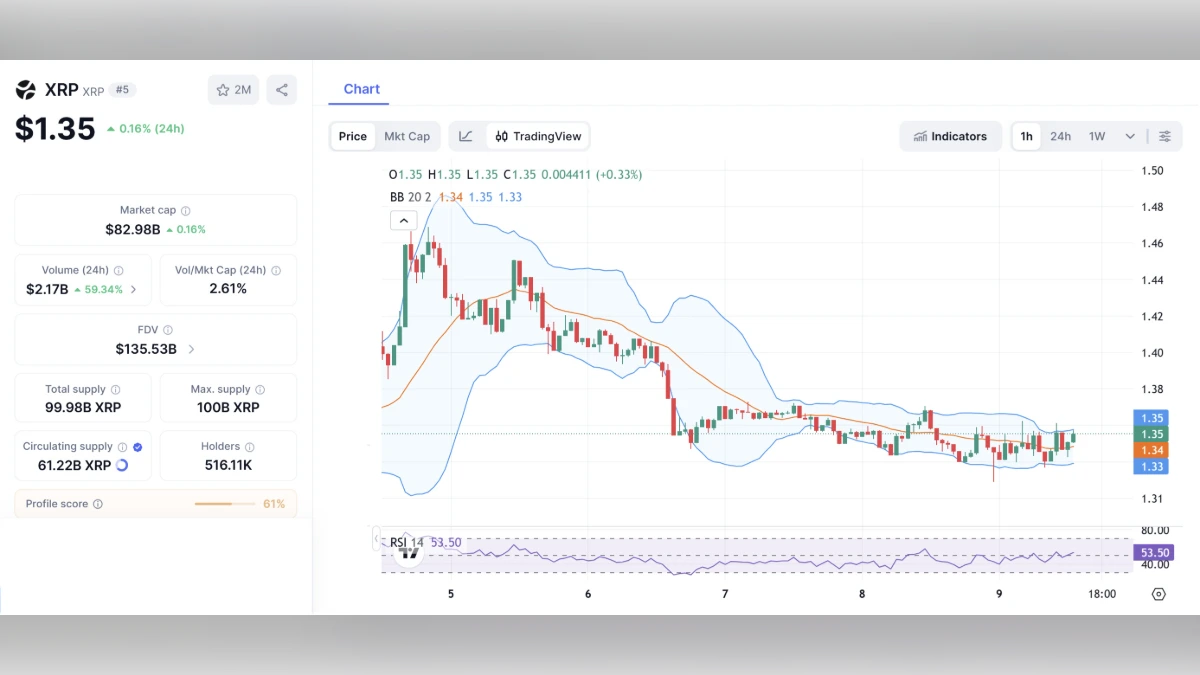
Task: Collapse the BB indicator legend
Action: (403, 220)
